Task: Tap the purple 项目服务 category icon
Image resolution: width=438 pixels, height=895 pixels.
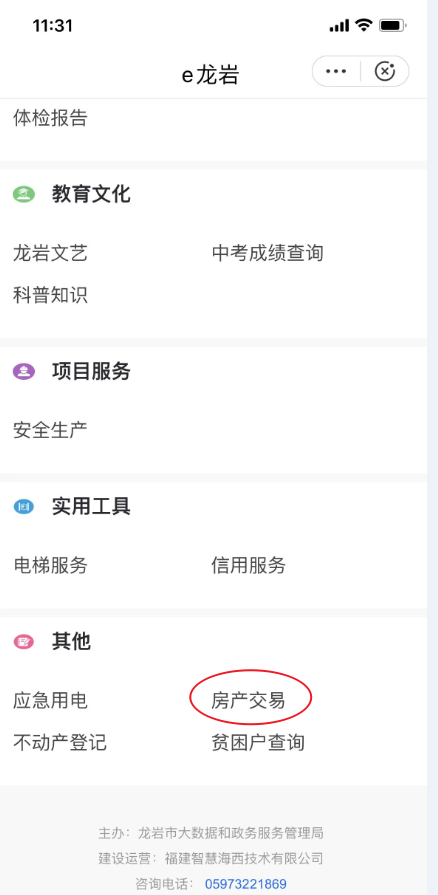Action: pos(24,372)
